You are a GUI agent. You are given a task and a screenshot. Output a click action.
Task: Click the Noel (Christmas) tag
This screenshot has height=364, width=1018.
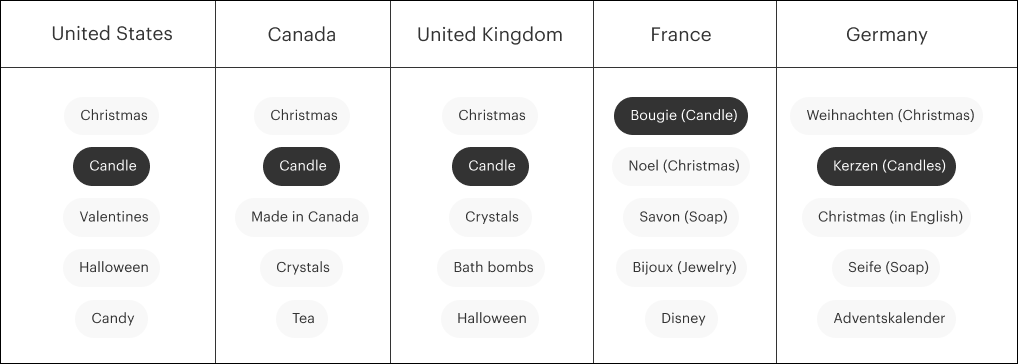coord(681,166)
